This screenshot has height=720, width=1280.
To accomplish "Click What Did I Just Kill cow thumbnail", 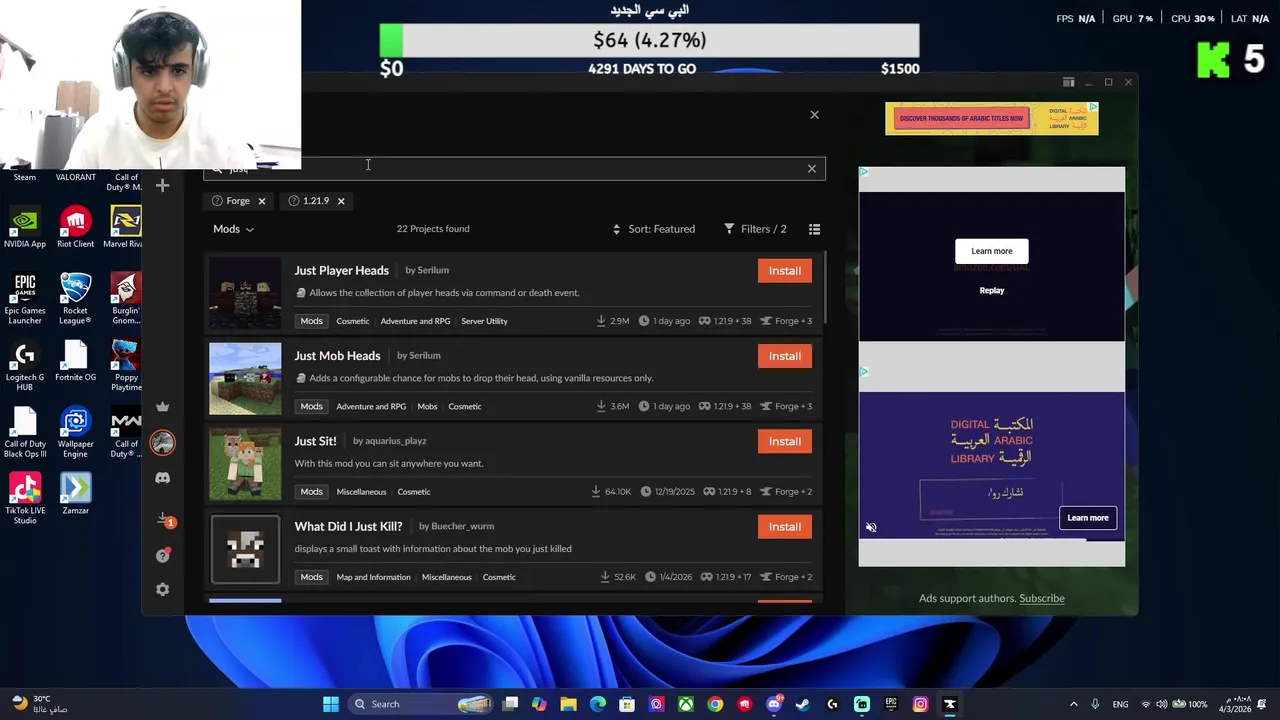I will 245,550.
